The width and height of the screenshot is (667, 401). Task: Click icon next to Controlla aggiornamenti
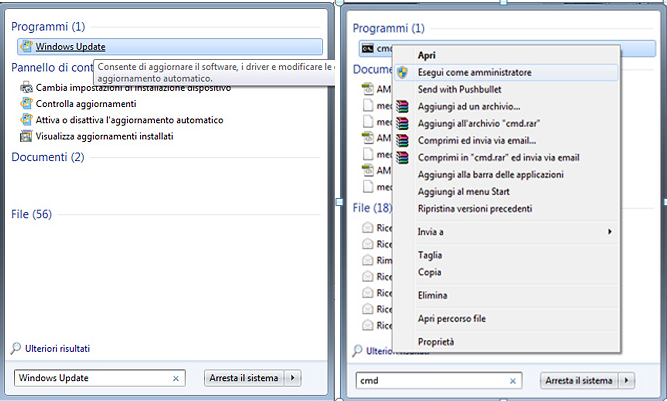pyautogui.click(x=26, y=103)
